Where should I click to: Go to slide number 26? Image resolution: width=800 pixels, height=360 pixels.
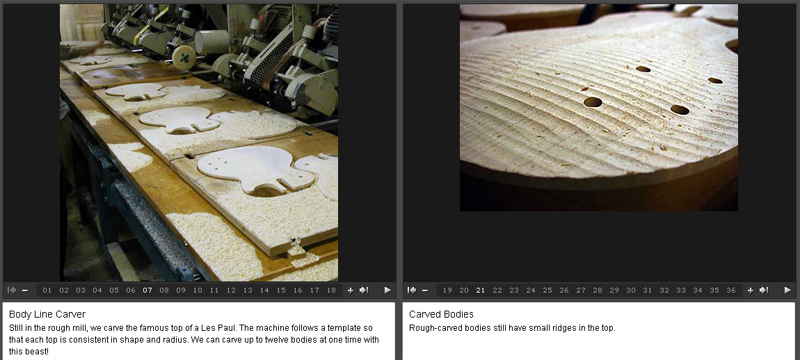pos(564,290)
